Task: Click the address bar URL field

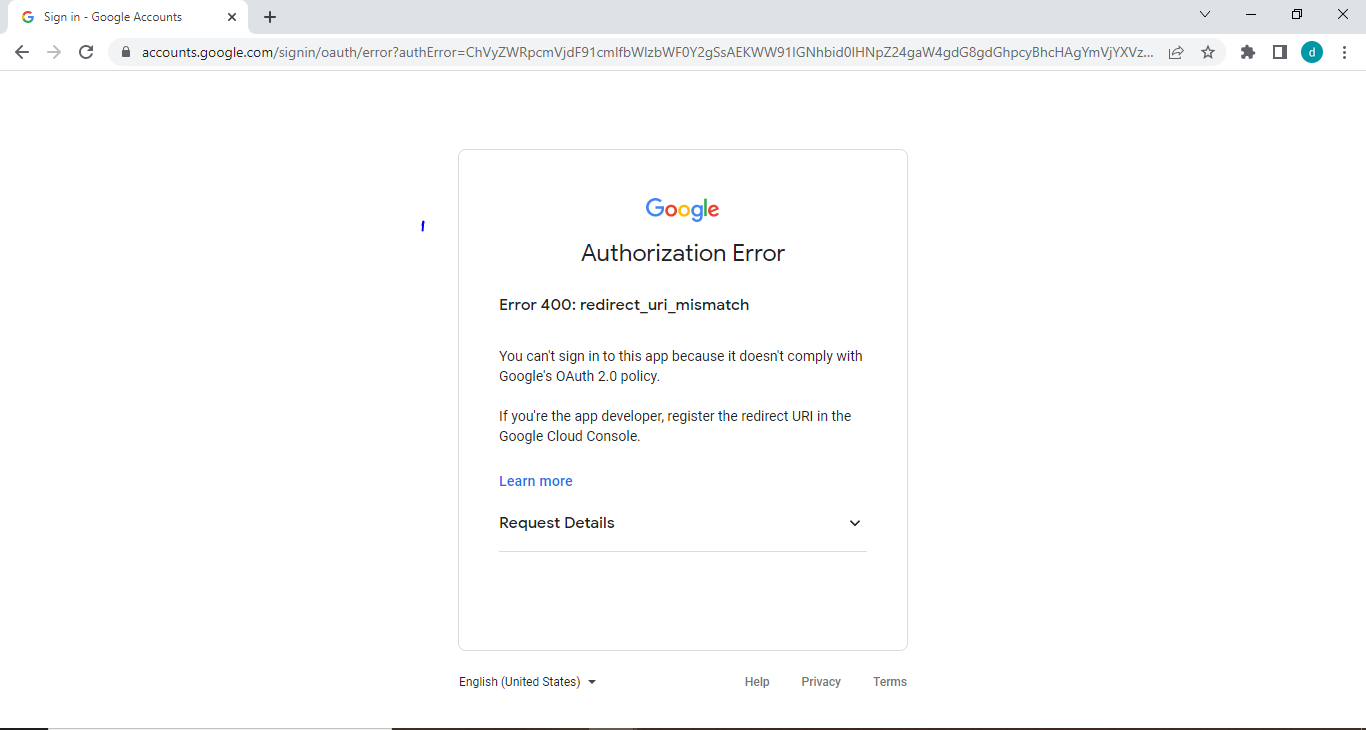Action: tap(640, 52)
